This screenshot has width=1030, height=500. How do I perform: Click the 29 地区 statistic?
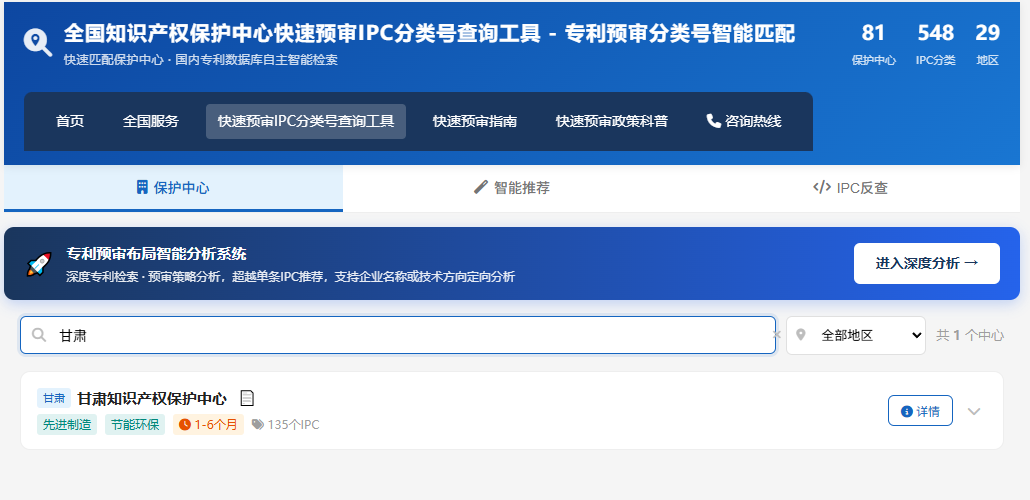tap(987, 45)
